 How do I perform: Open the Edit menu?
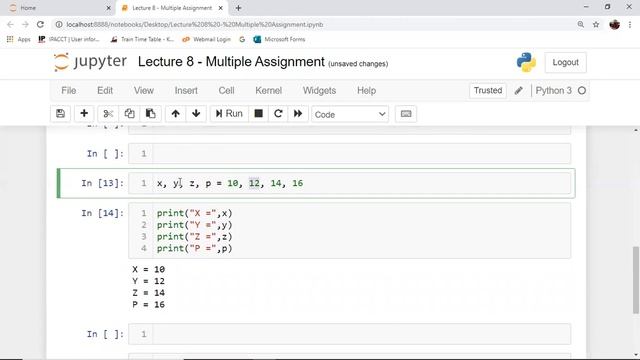tap(105, 91)
